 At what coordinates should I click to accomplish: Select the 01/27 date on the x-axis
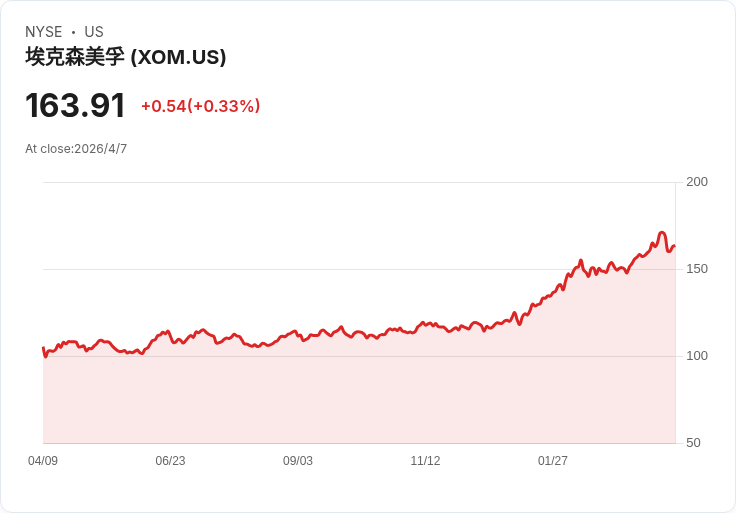pyautogui.click(x=553, y=461)
